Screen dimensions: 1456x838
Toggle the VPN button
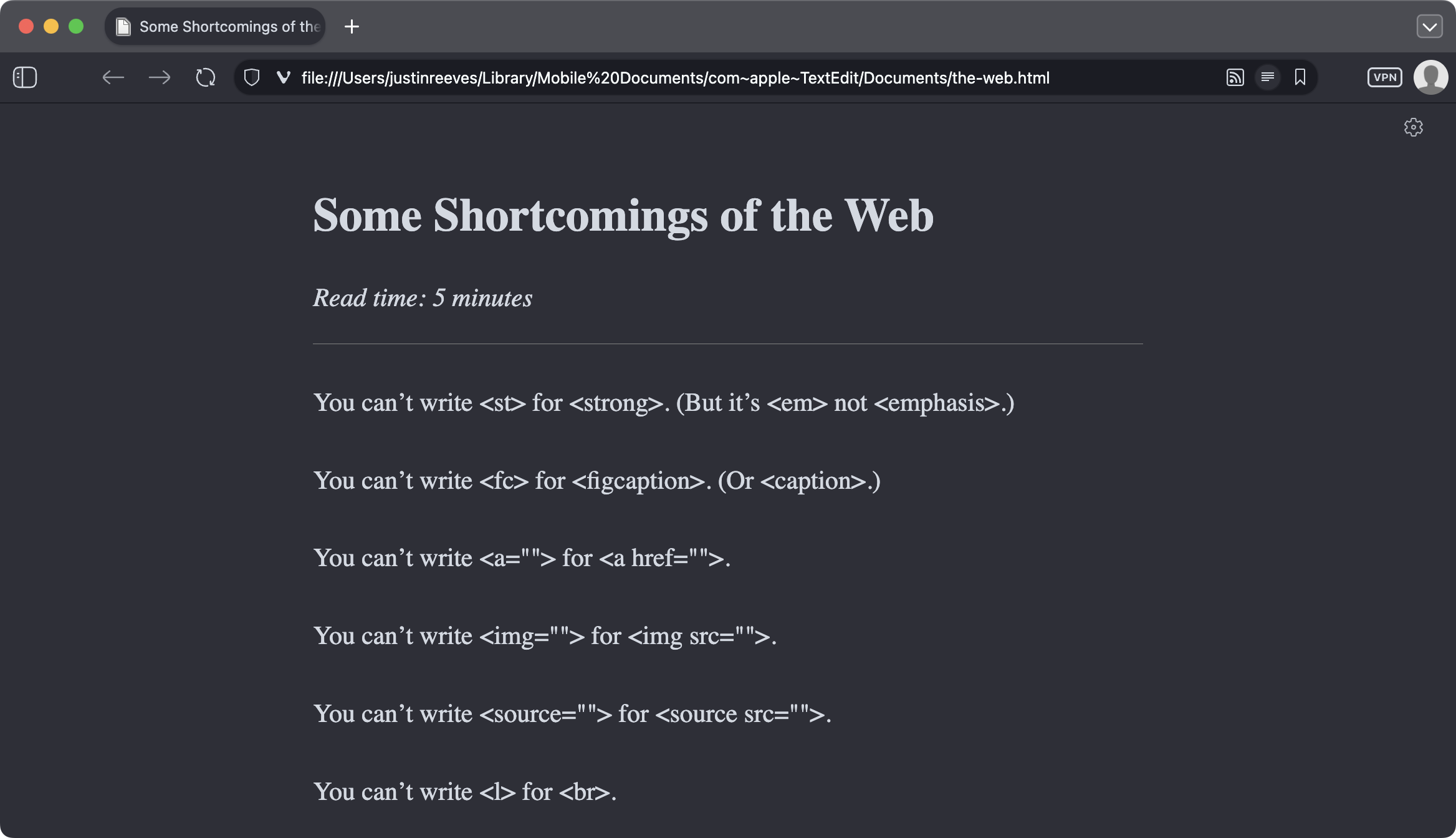(1384, 77)
